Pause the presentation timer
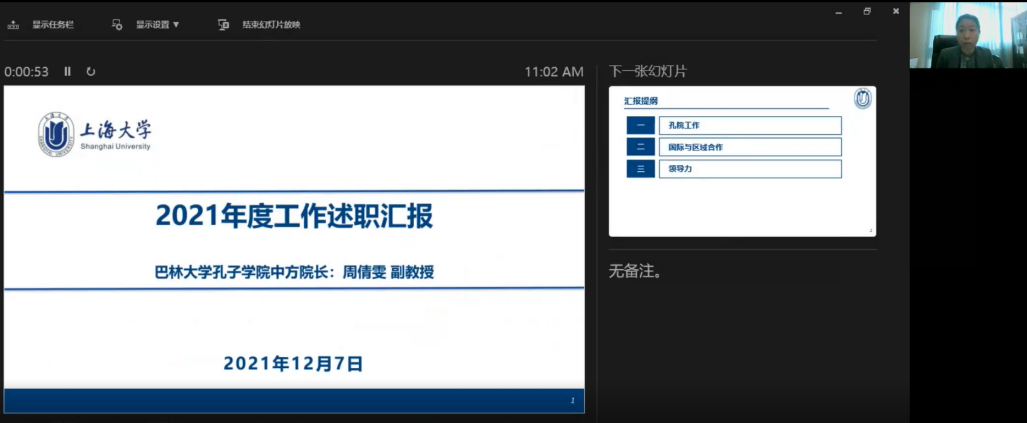 (x=67, y=71)
